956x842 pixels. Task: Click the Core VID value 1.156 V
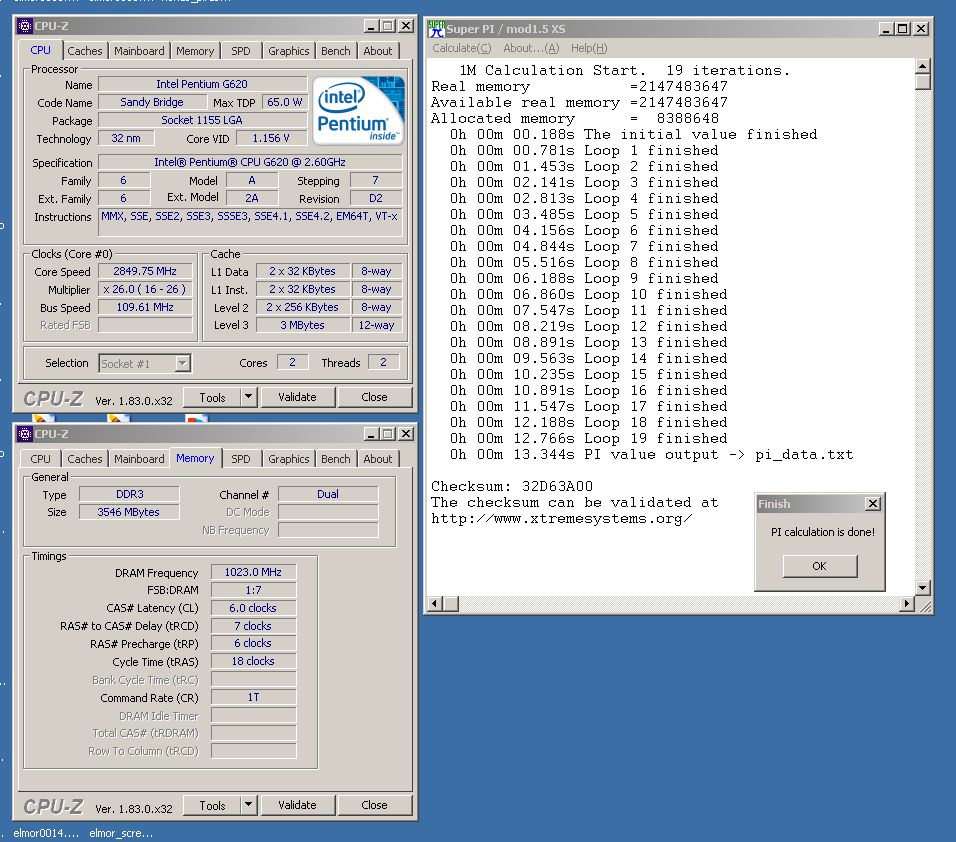[271, 138]
